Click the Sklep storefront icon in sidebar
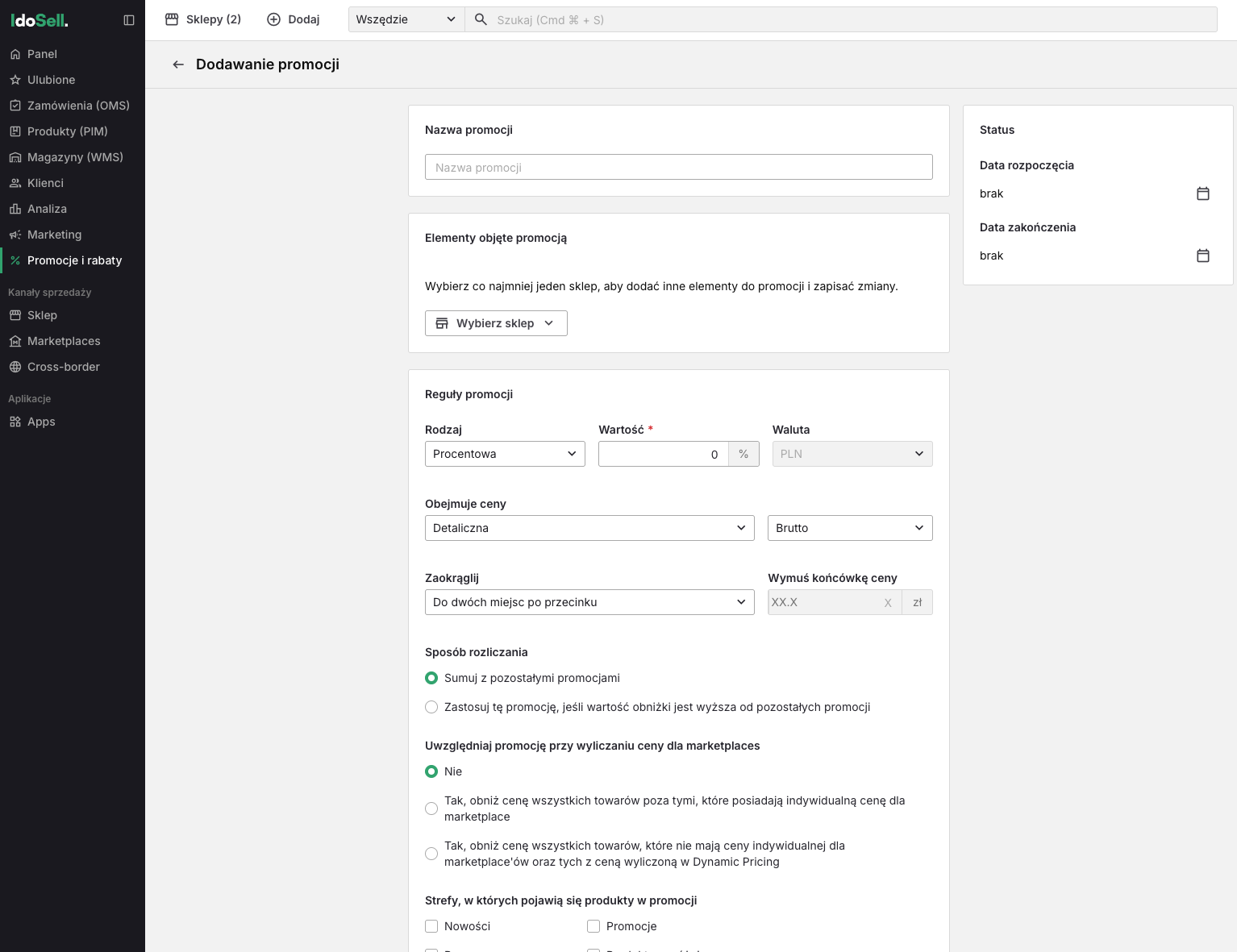The width and height of the screenshot is (1237, 952). (x=15, y=315)
